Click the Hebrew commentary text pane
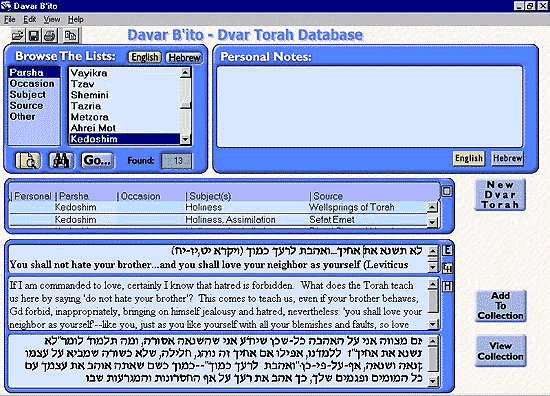The image size is (550, 396). tap(218, 361)
